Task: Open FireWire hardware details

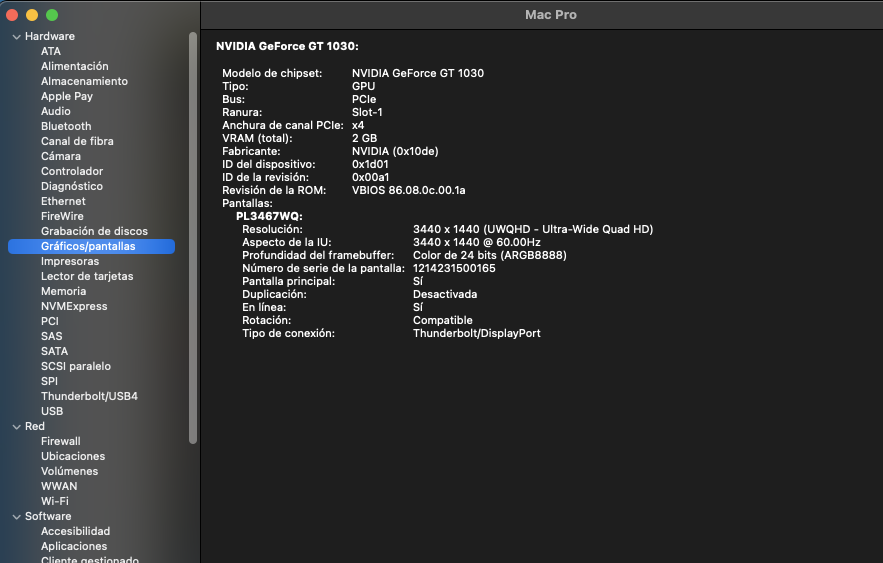Action: [62, 216]
